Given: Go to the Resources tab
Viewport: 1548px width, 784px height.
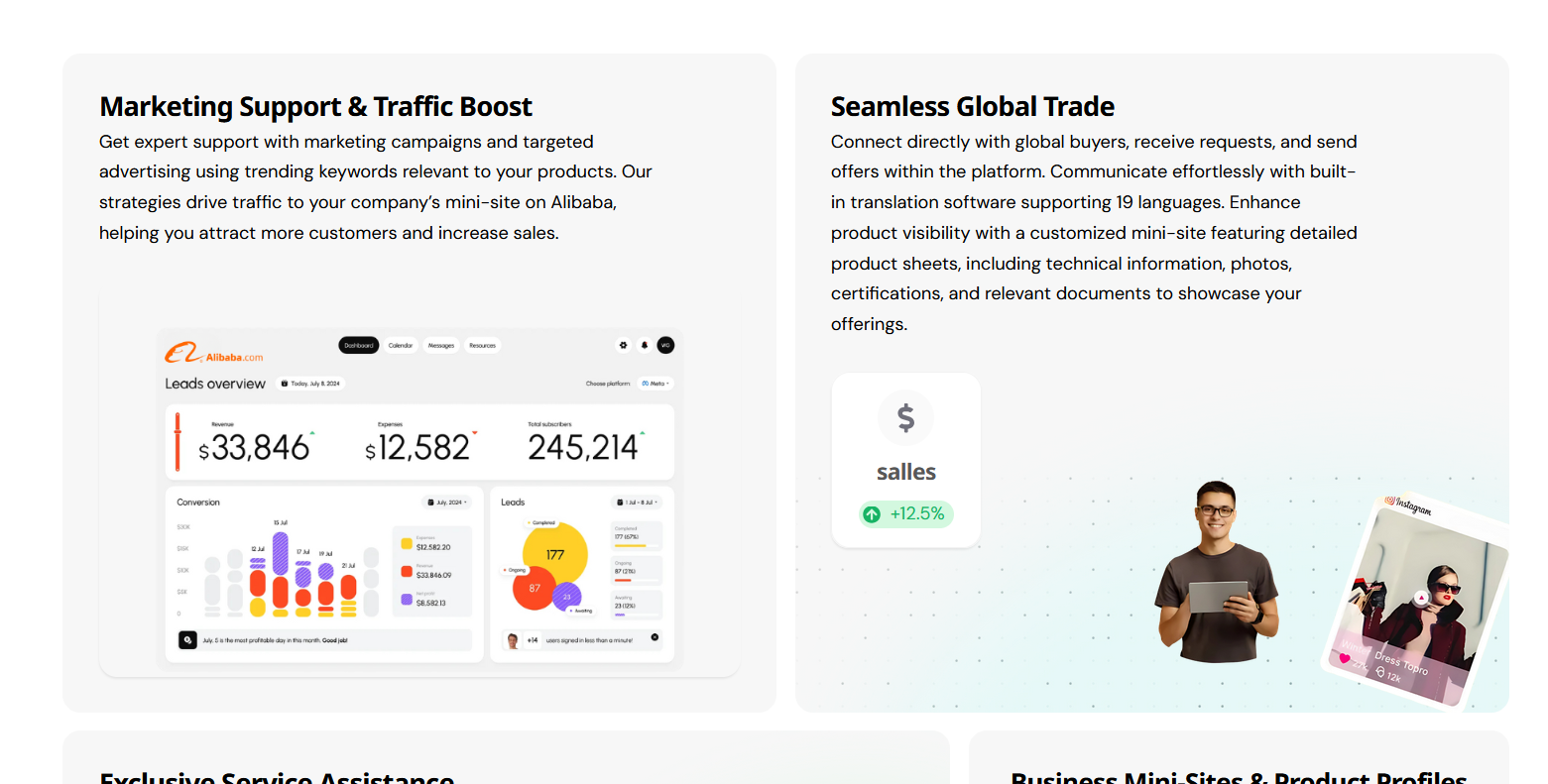Looking at the screenshot, I should 483,345.
